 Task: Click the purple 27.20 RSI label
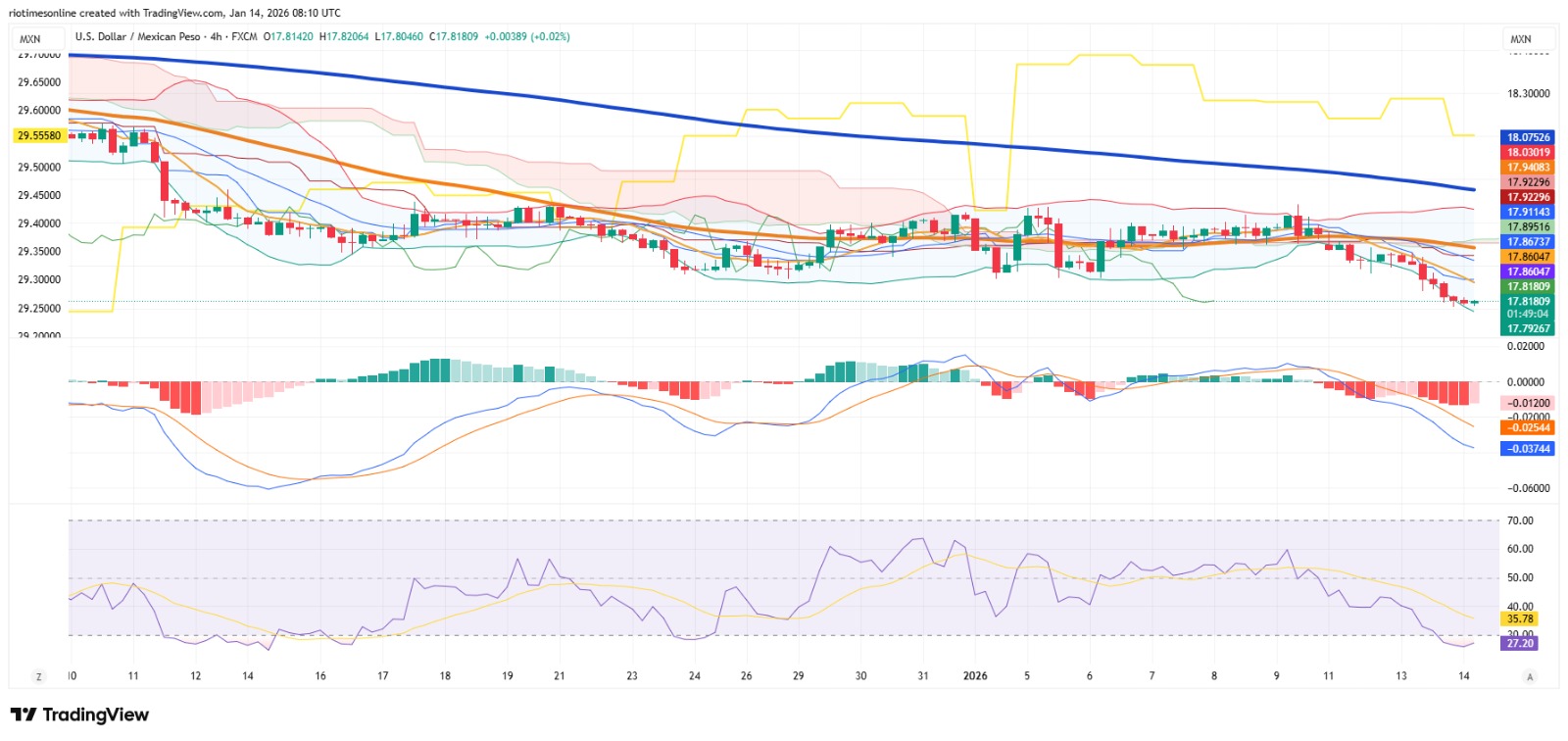[x=1519, y=643]
